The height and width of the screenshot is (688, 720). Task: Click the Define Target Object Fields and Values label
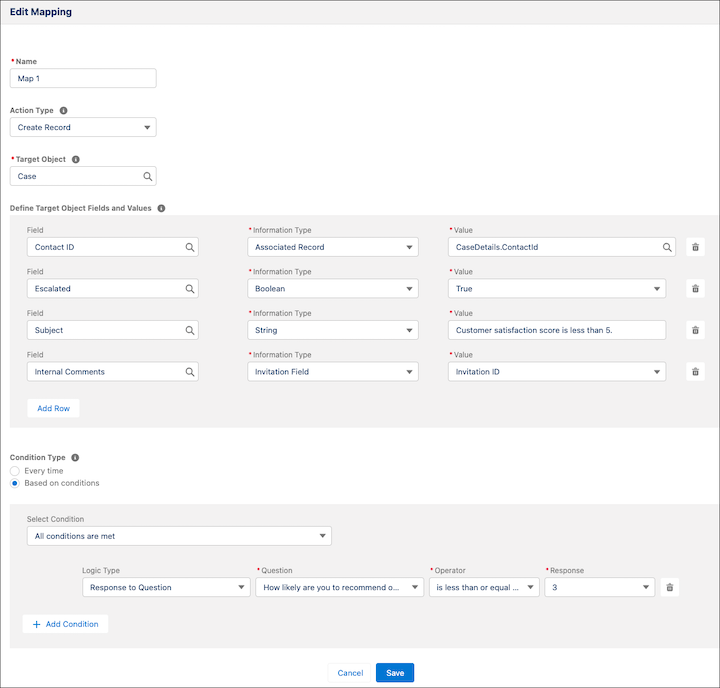(81, 208)
